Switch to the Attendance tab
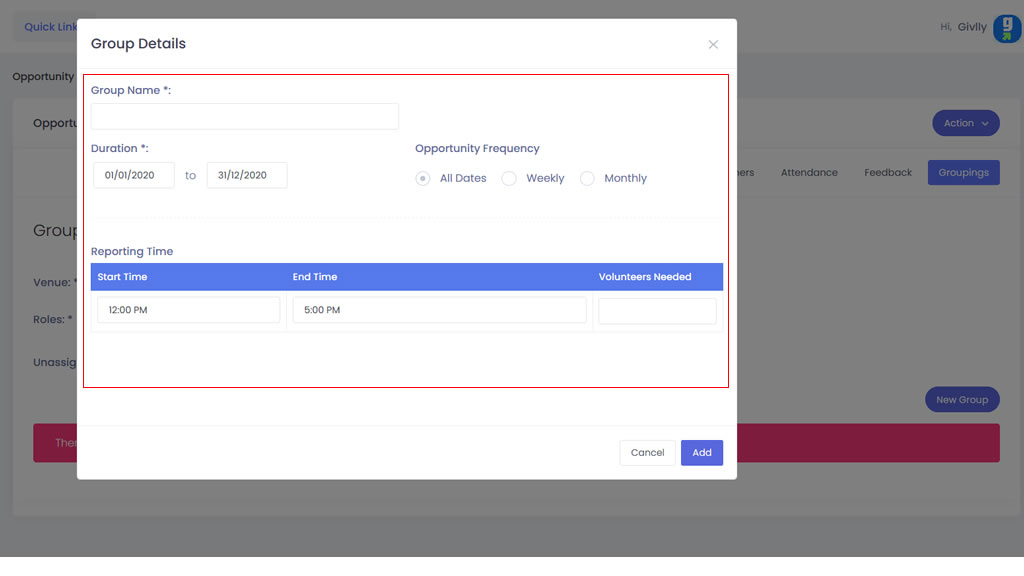The width and height of the screenshot is (1024, 576). (x=809, y=173)
